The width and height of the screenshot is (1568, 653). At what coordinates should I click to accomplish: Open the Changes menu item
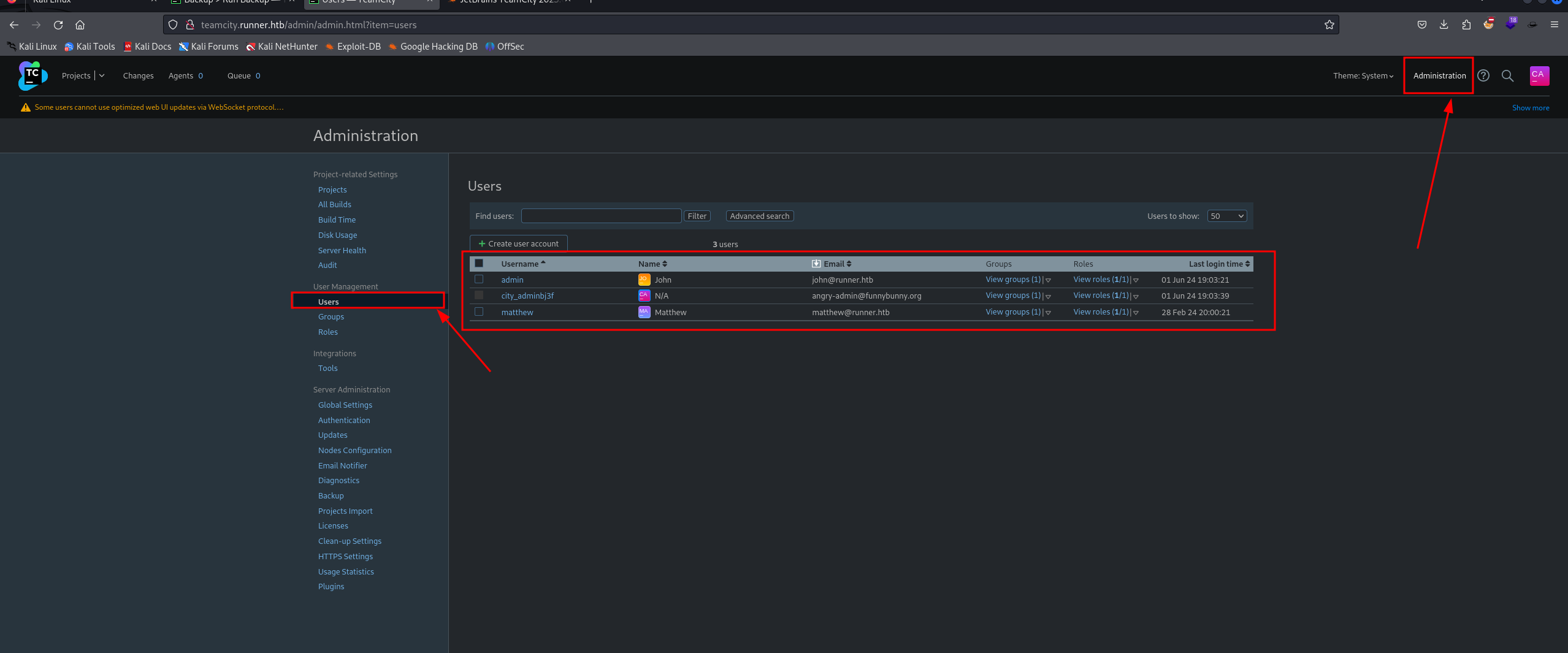(x=138, y=76)
